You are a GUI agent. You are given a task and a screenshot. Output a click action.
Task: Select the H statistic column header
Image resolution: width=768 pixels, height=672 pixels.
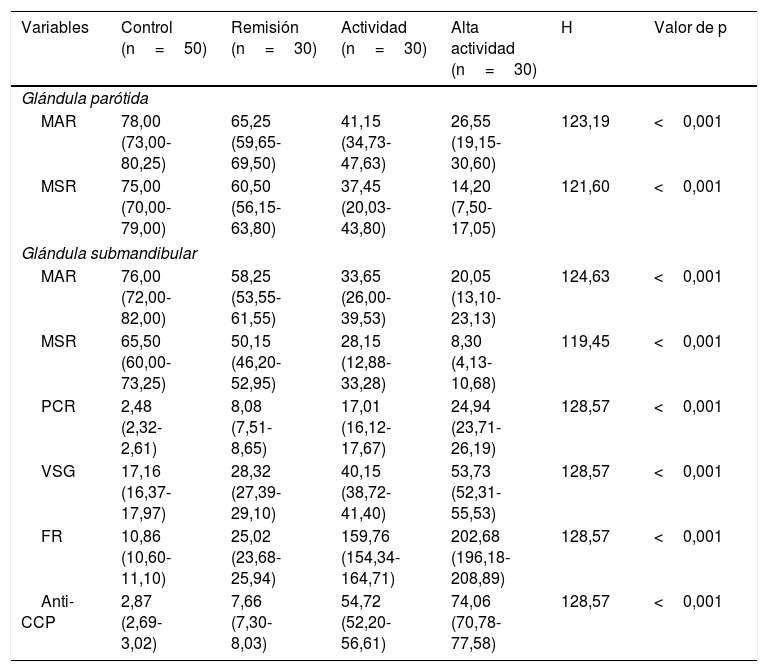(x=567, y=27)
